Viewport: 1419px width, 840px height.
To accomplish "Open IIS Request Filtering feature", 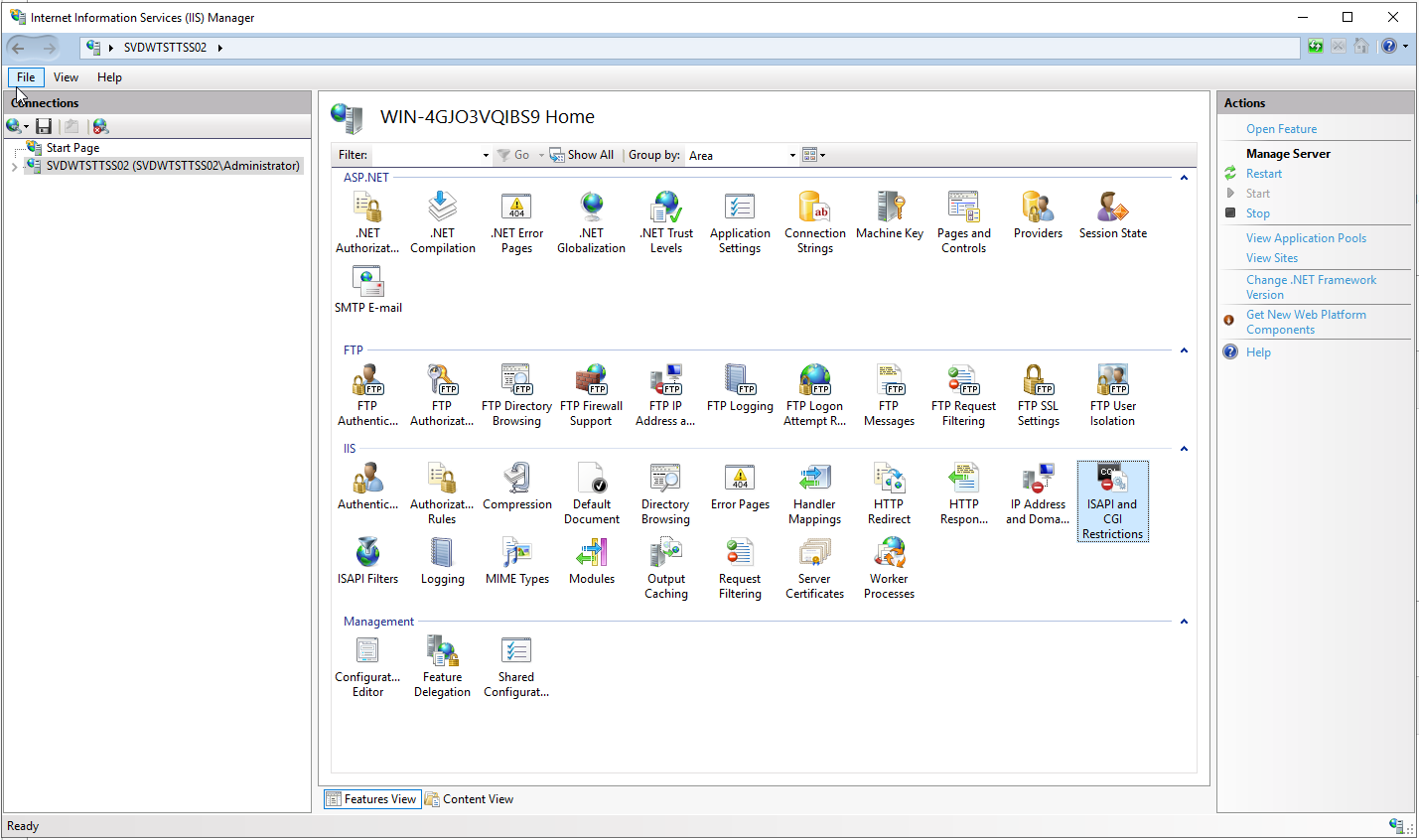I will pyautogui.click(x=740, y=568).
